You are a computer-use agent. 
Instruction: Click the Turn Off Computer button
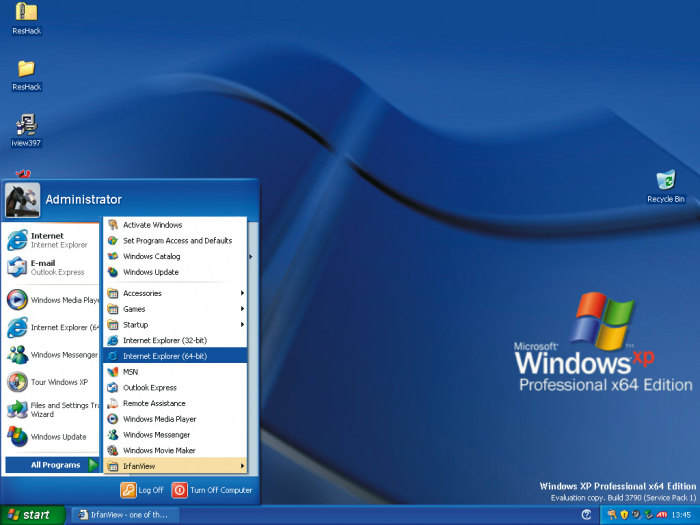click(212, 490)
